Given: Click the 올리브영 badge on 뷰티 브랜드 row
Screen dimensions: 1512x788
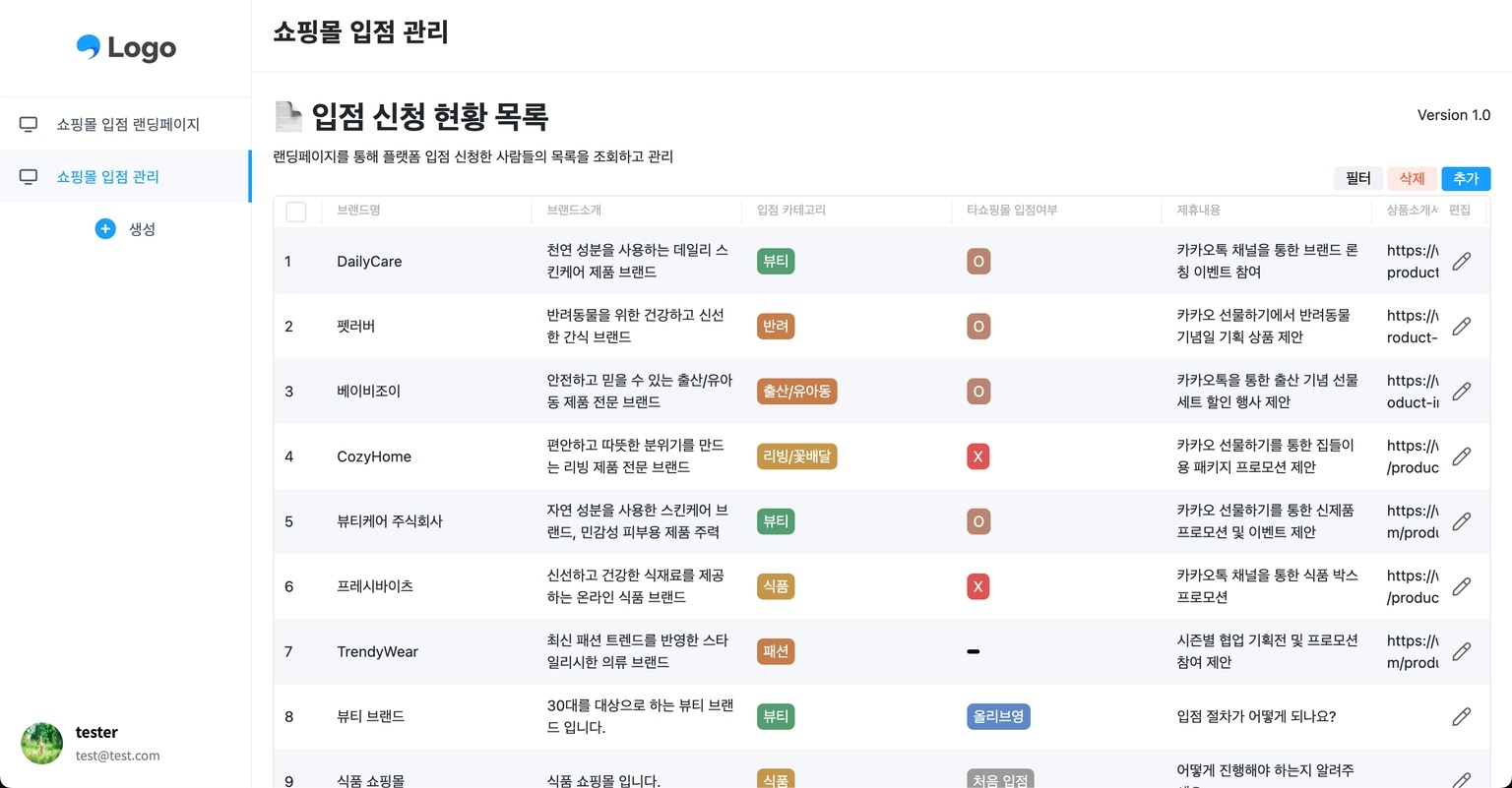Looking at the screenshot, I should coord(997,716).
